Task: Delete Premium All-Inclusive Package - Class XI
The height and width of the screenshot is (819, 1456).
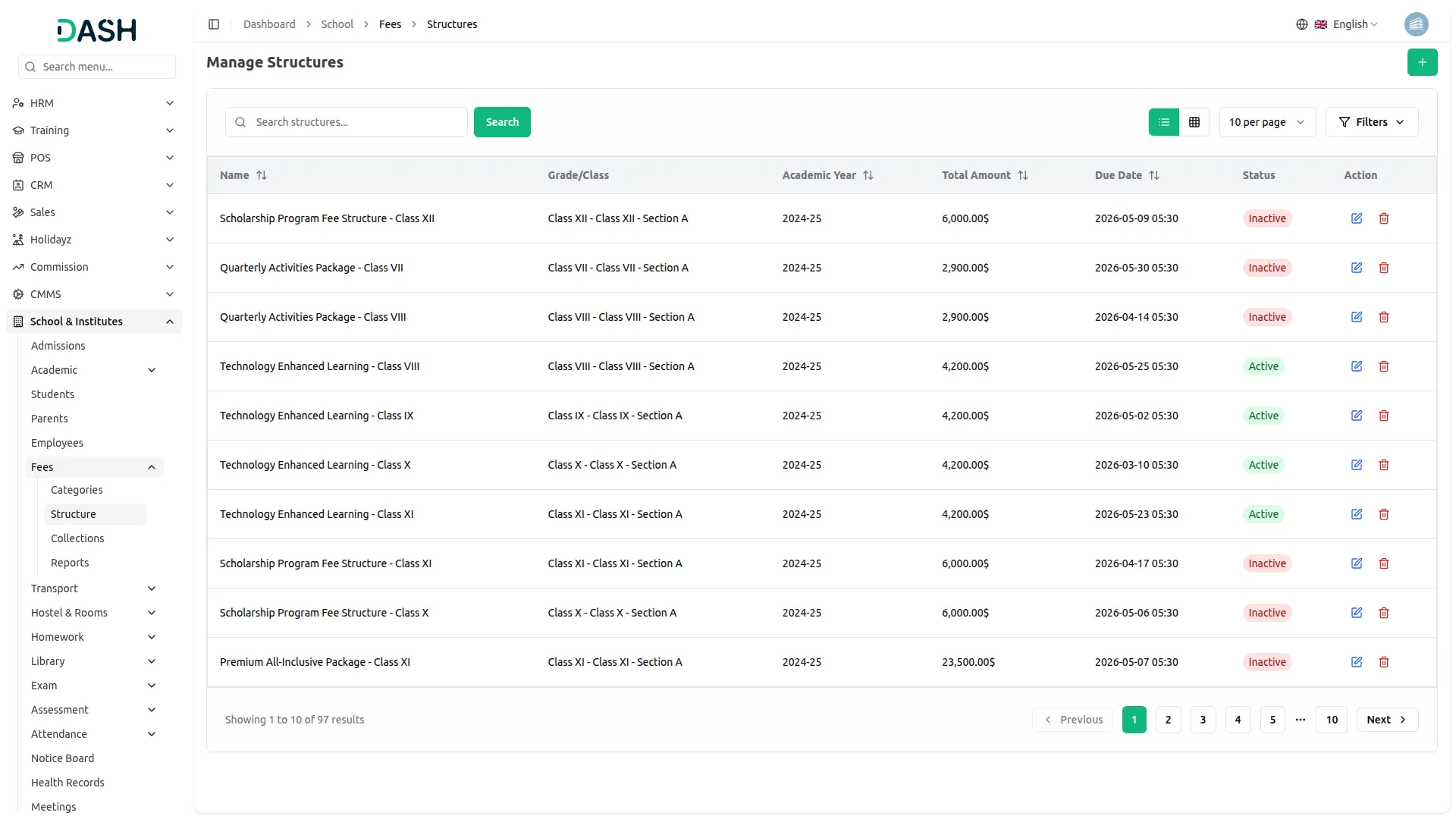Action: click(x=1384, y=662)
